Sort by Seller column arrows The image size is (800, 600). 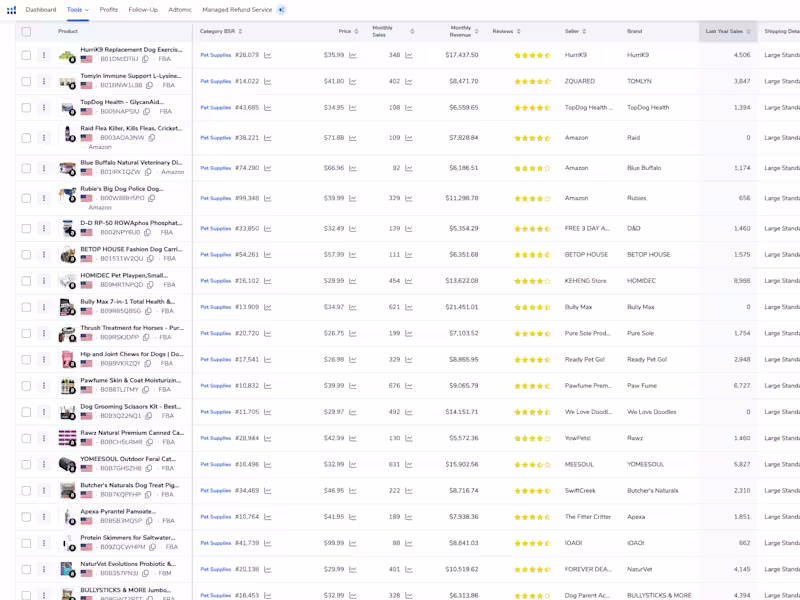point(584,32)
